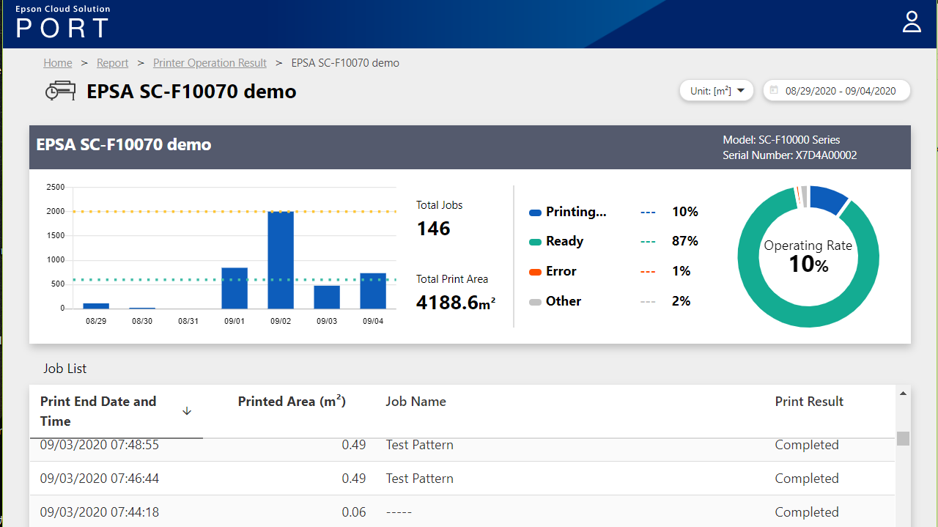This screenshot has width=938, height=527.
Task: Click the green Ready legend marker
Action: point(535,242)
